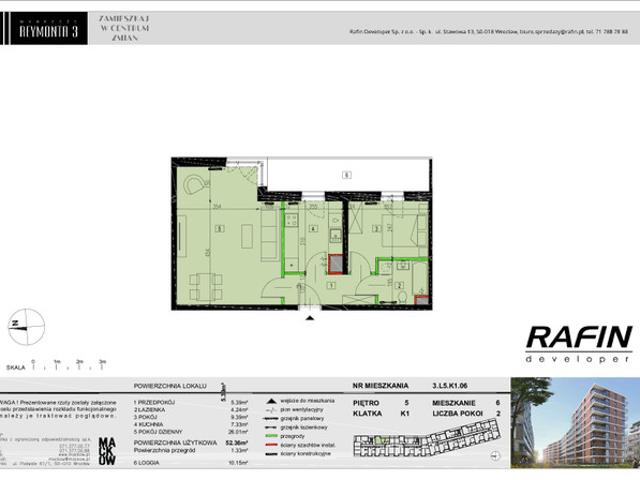The image size is (640, 480).
Task: Select the '3 POKÓJ' row
Action: click(x=191, y=417)
